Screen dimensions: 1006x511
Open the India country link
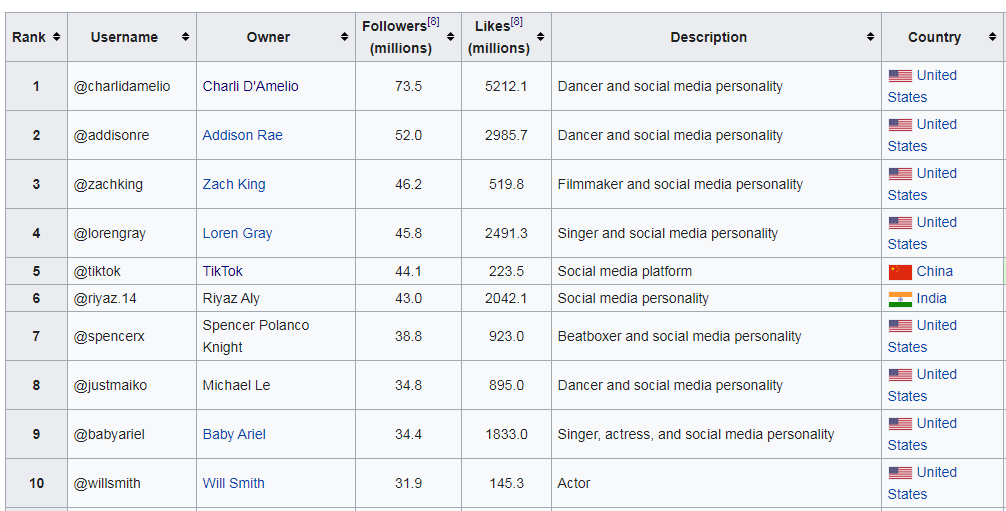pyautogui.click(x=932, y=298)
